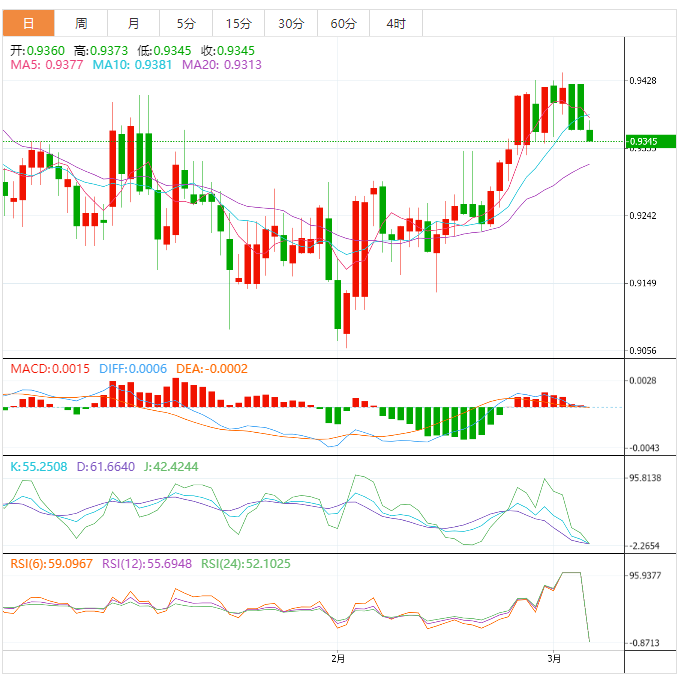Choose the 30分 interval tab
The height and width of the screenshot is (680, 679).
pyautogui.click(x=291, y=23)
